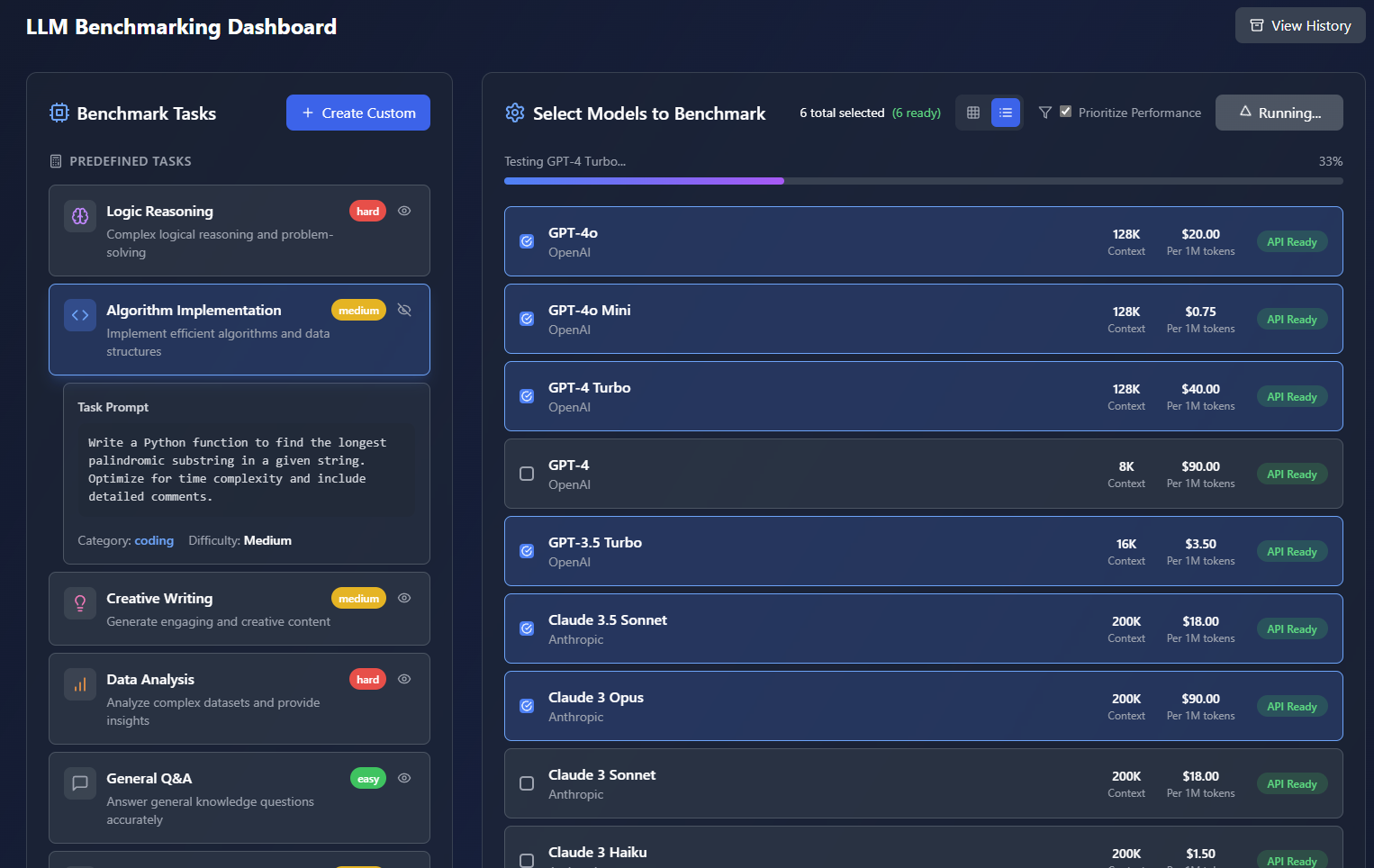
Task: Check the Claude 3 Haiku checkbox
Action: click(527, 861)
